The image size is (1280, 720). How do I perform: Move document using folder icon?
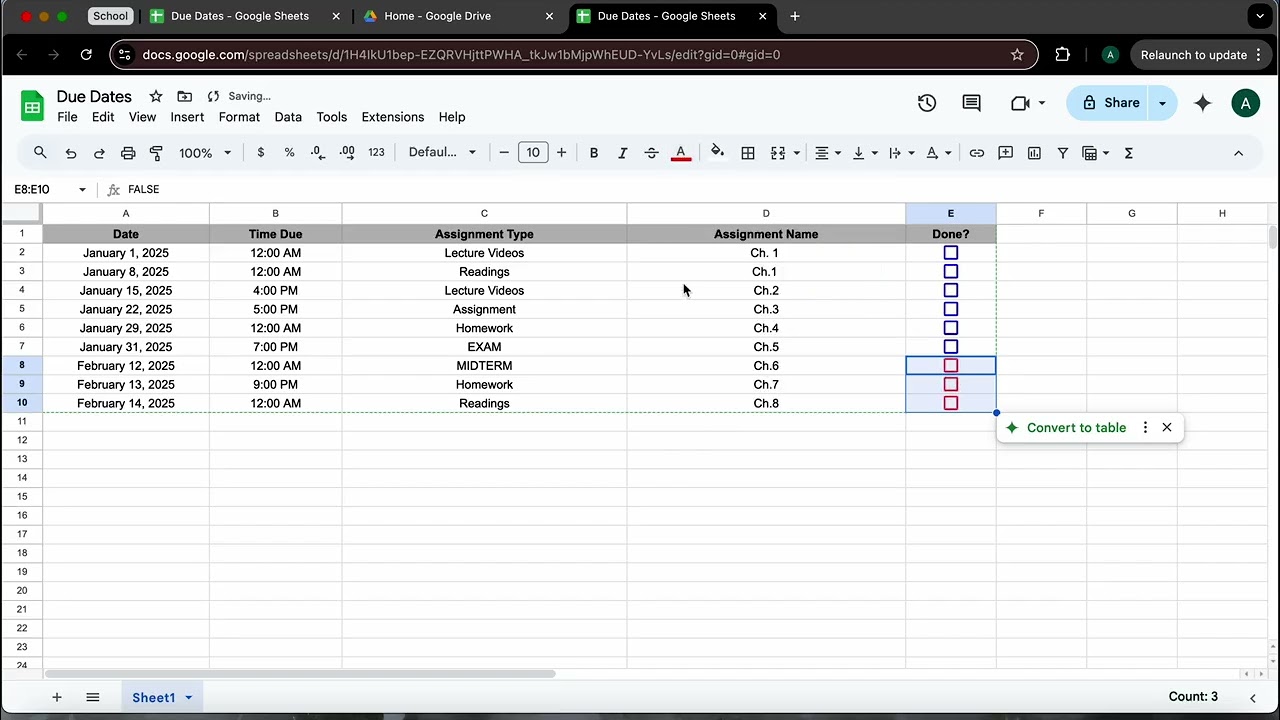pyautogui.click(x=185, y=96)
